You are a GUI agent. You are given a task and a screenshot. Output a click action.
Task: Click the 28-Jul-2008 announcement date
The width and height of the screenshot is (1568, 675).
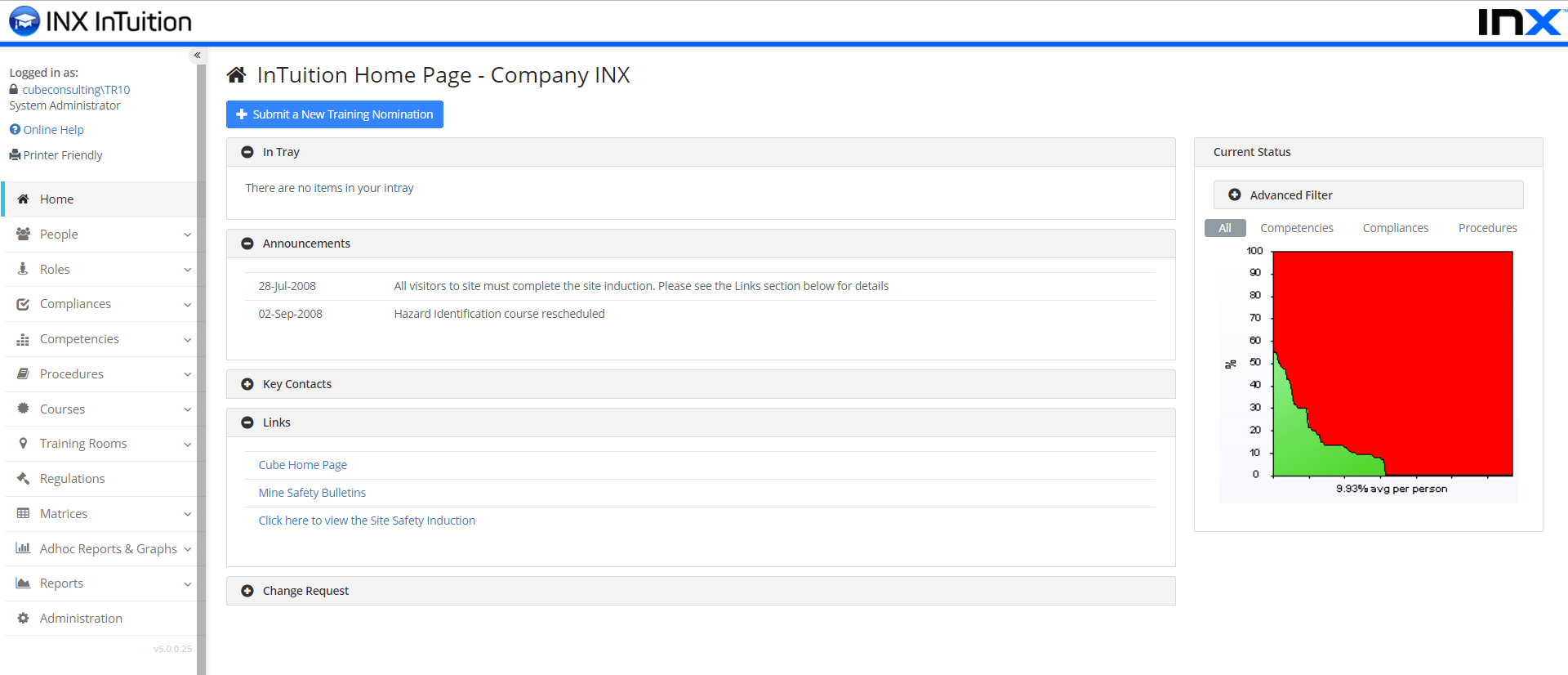(287, 286)
